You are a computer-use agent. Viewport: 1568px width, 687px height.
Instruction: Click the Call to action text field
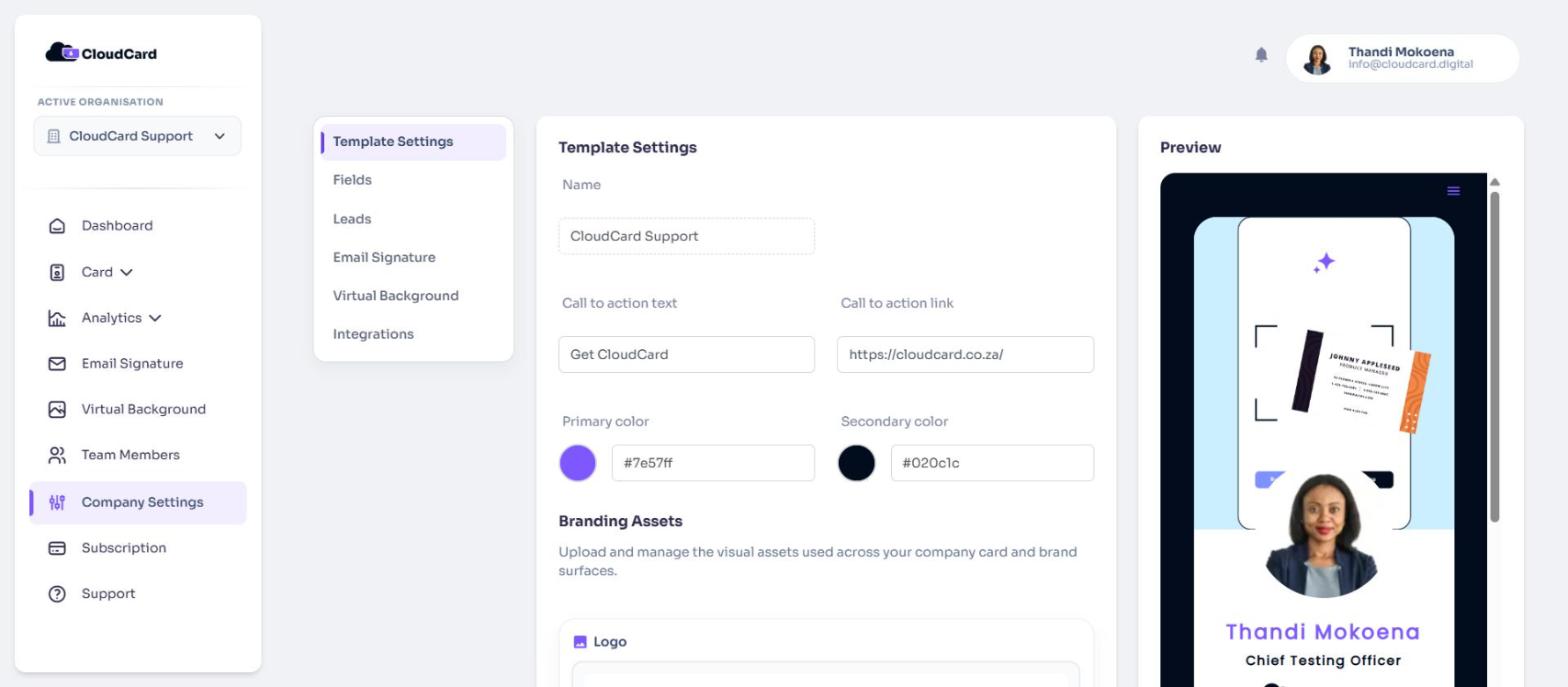point(686,355)
